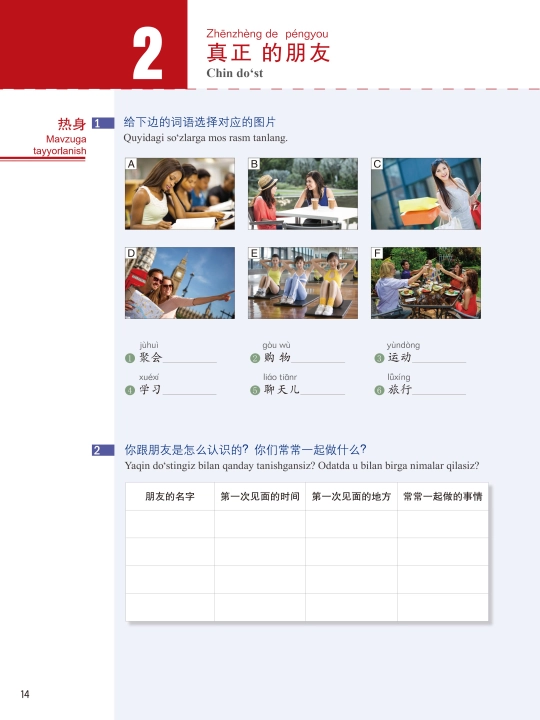Viewport: 540px width, 720px height.
Task: Click 'Quyidagi so'zlarga mos rasm tanlang.'
Action: (x=205, y=138)
